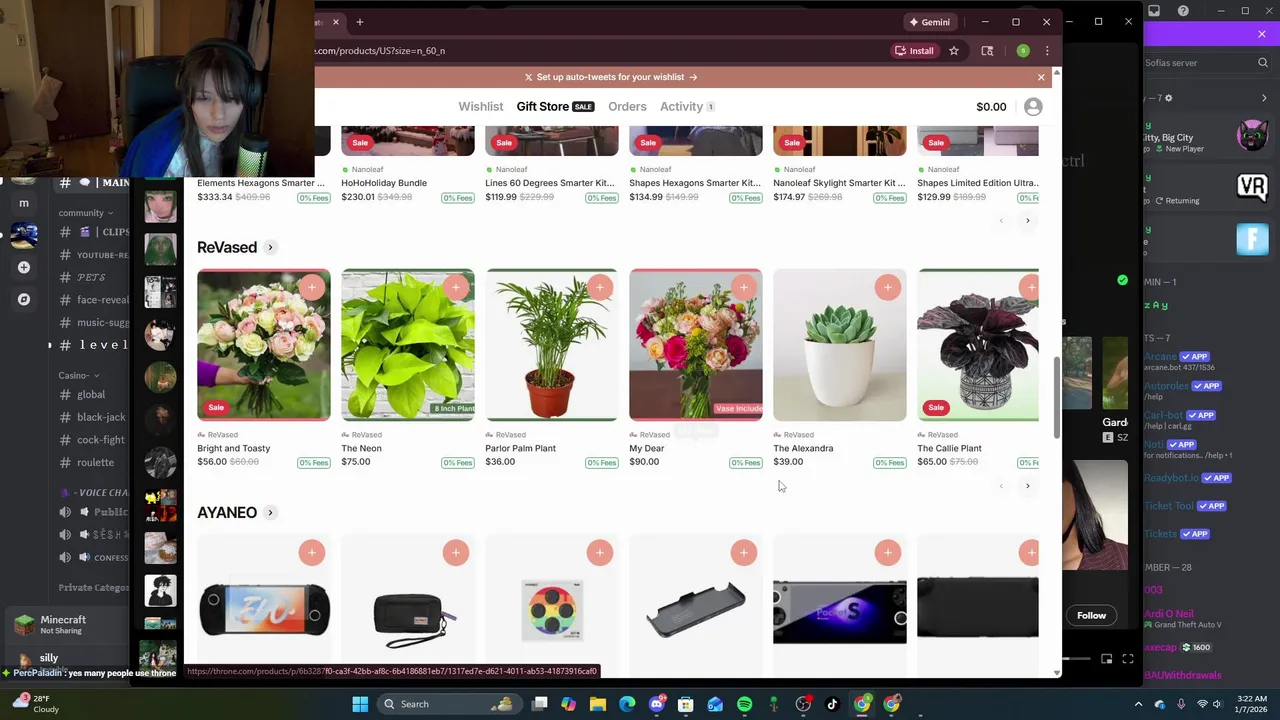
Task: Open Gemini in Chrome
Action: (x=930, y=22)
